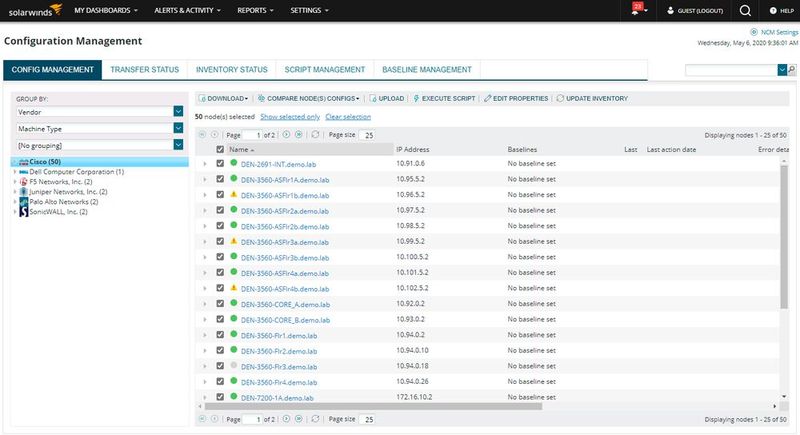Expand the Dell Computer Corporation tree node
Image resolution: width=800 pixels, height=435 pixels.
click(x=14, y=172)
